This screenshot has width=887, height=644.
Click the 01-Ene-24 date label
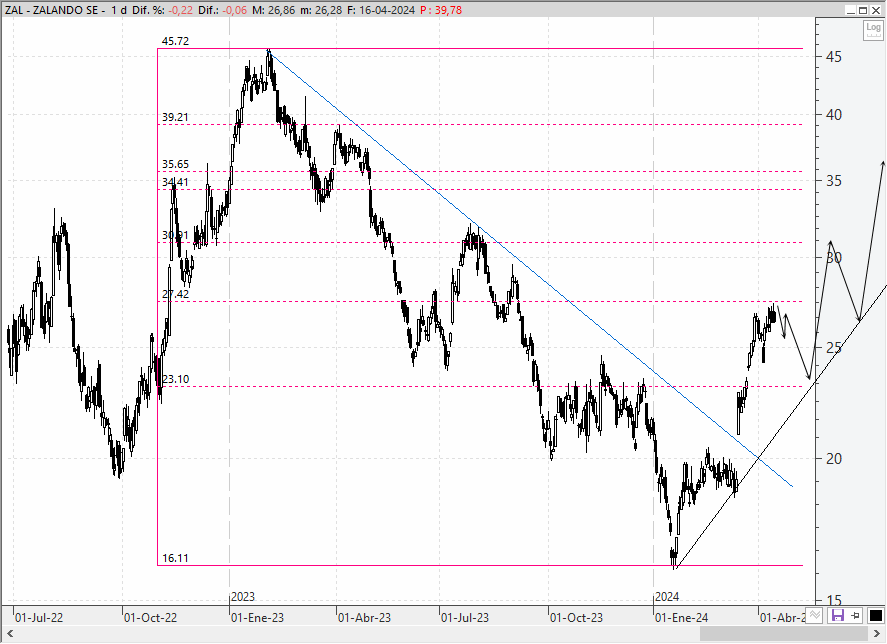click(x=681, y=617)
